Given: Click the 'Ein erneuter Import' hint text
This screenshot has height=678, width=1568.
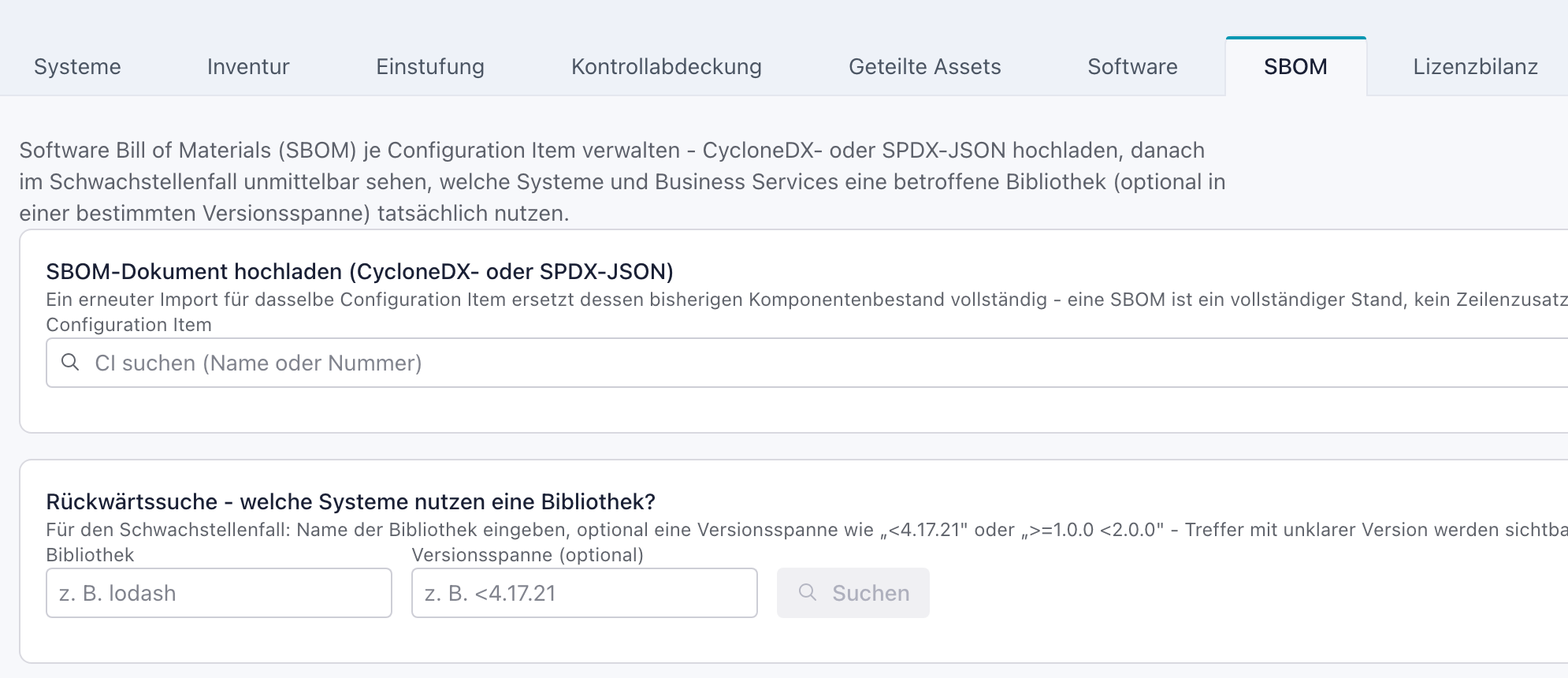Looking at the screenshot, I should 807,300.
